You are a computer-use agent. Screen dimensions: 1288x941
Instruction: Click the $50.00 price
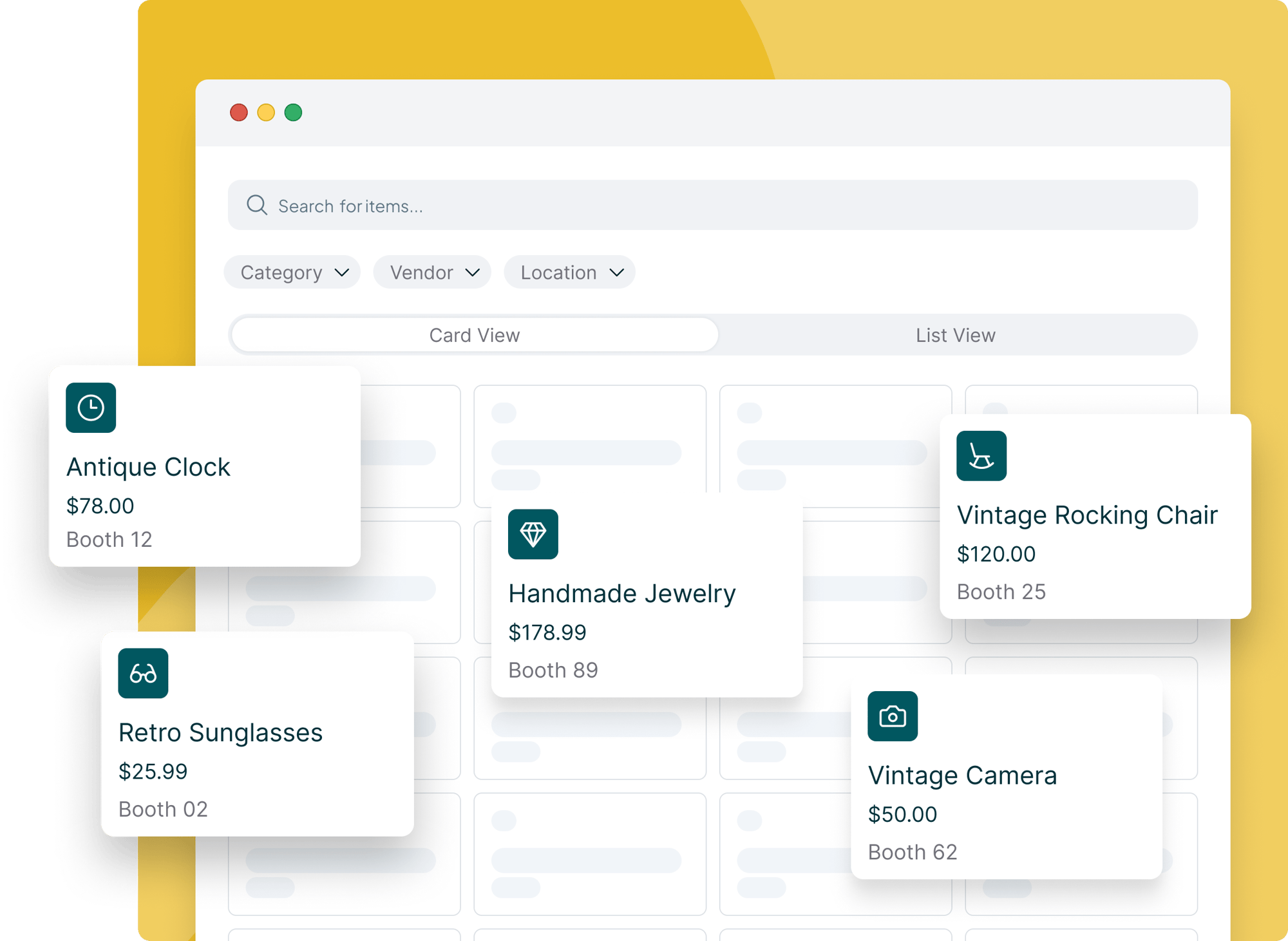point(903,814)
